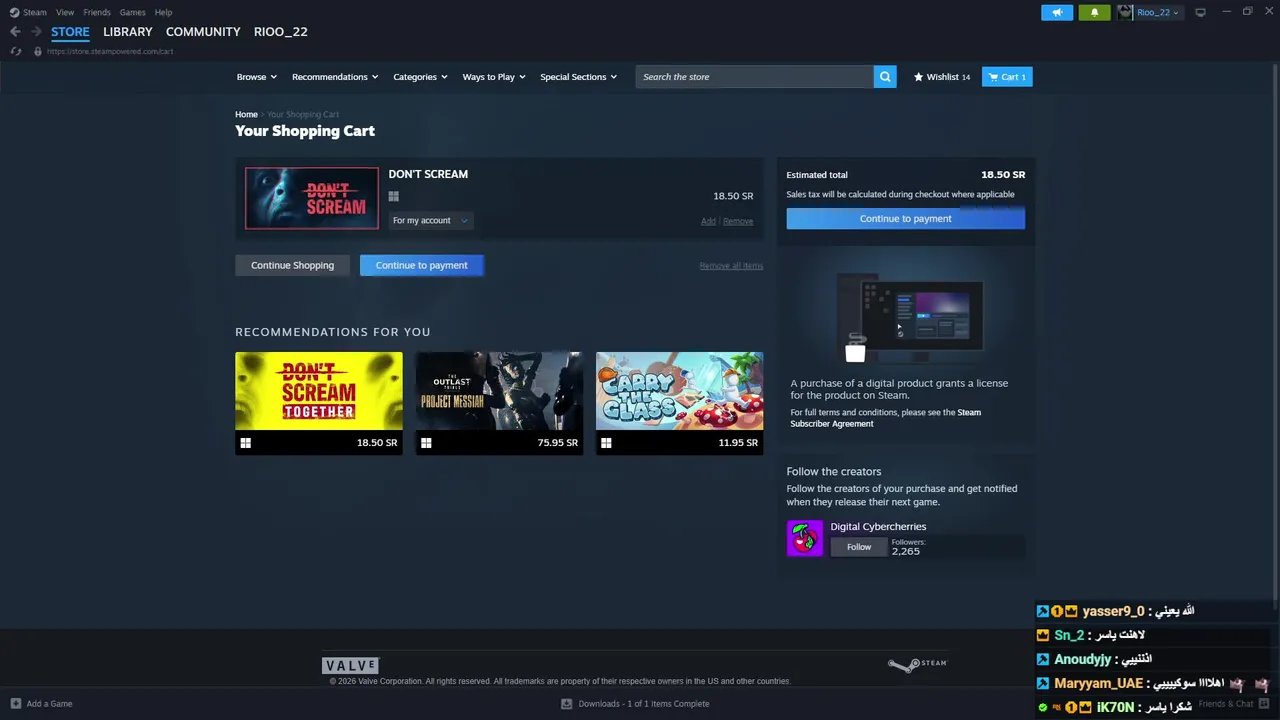Open Don't Scream Together recommendation
This screenshot has width=1280, height=720.
click(319, 403)
